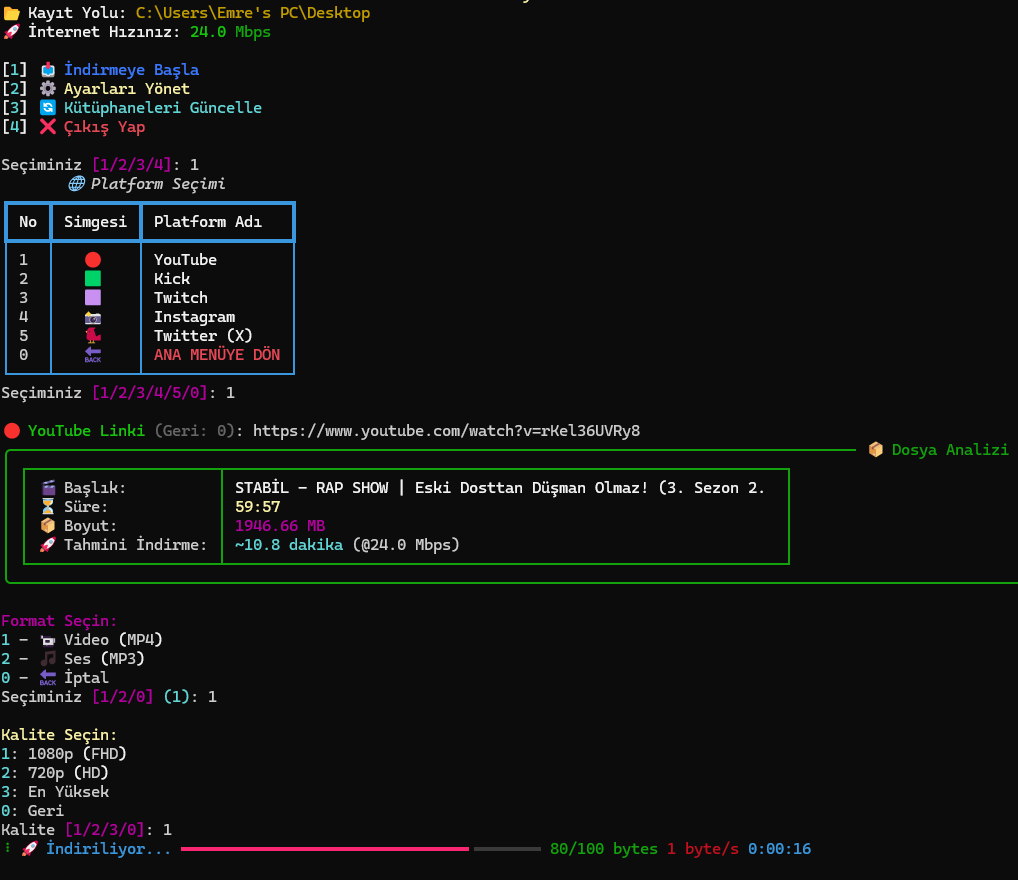Click the red circle icon in YouTube row
This screenshot has height=880, width=1018.
click(x=93, y=260)
